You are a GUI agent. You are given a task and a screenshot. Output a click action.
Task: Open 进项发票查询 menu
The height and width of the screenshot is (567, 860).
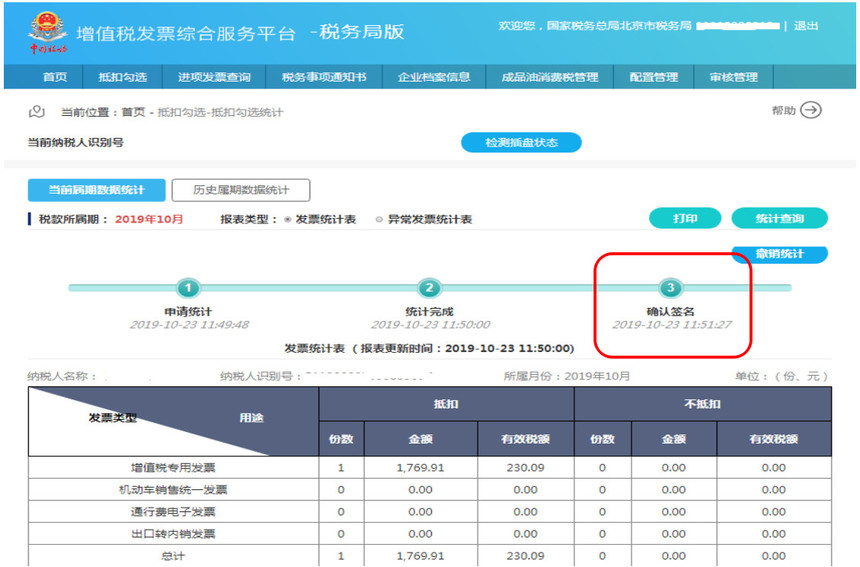214,77
